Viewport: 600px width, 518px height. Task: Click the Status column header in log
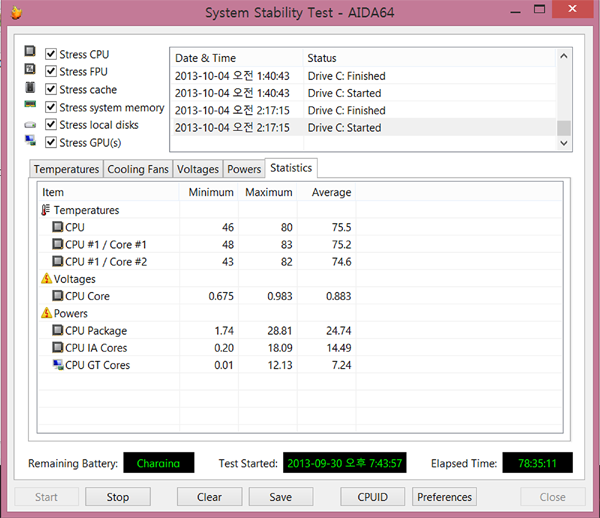point(429,58)
